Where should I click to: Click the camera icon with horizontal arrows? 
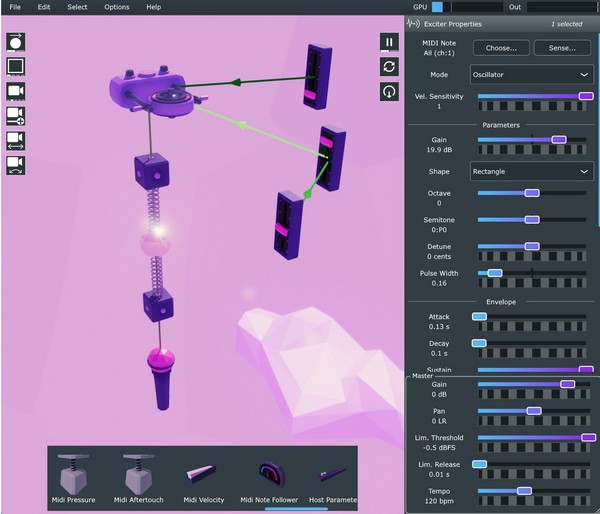click(16, 141)
